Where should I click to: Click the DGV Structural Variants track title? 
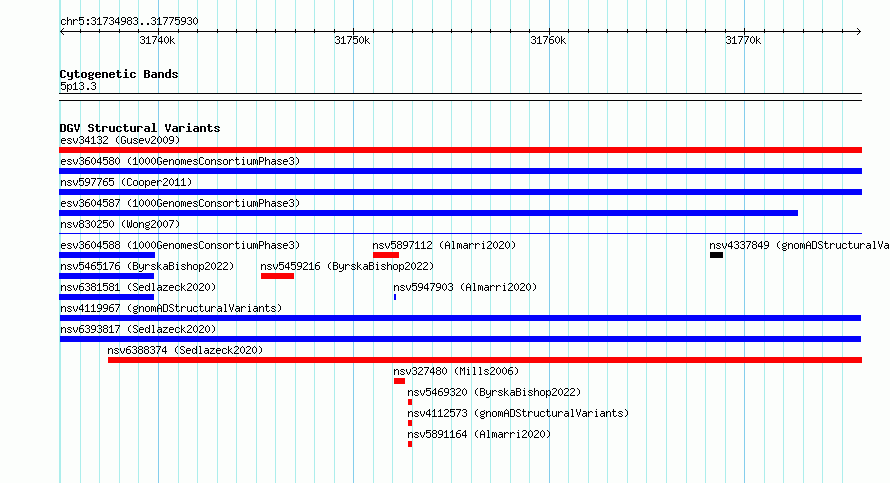[140, 128]
